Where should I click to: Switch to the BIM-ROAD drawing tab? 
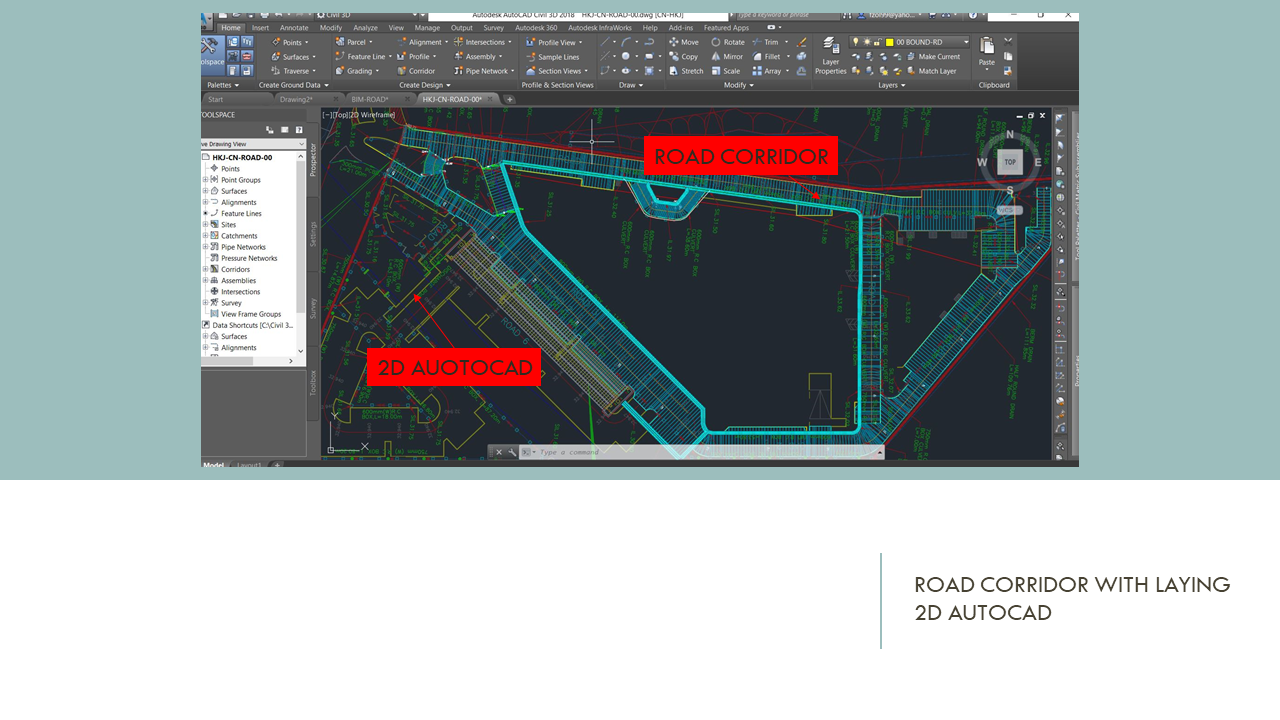pyautogui.click(x=370, y=100)
